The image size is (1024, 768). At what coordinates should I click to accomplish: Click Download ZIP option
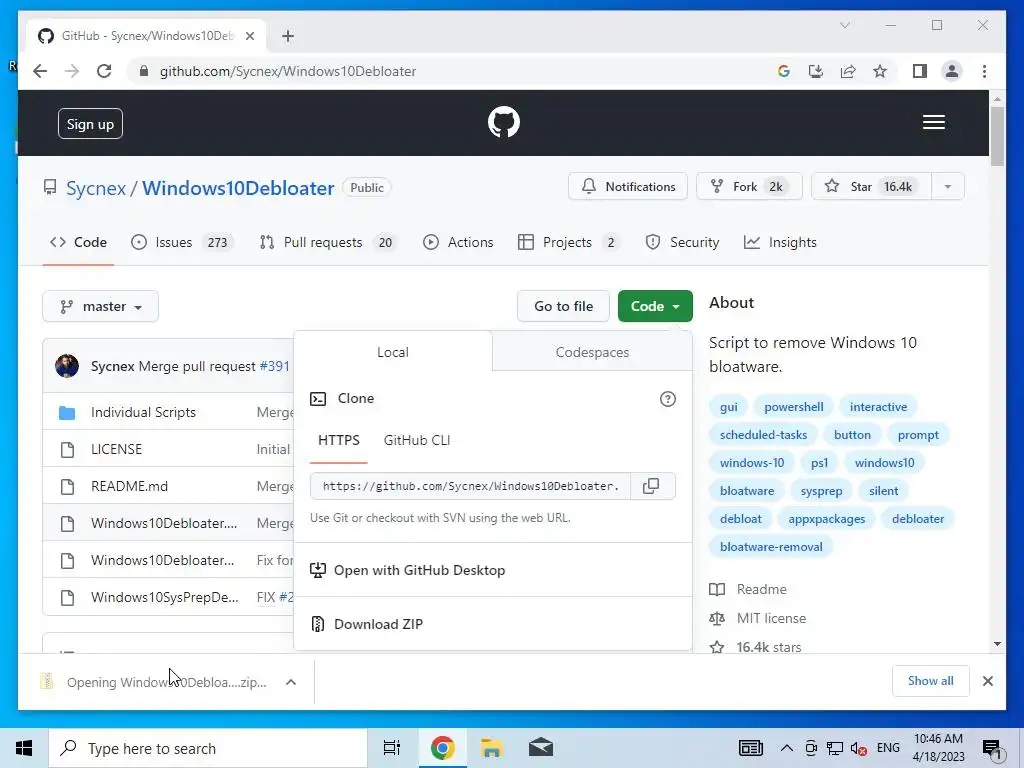click(x=378, y=624)
